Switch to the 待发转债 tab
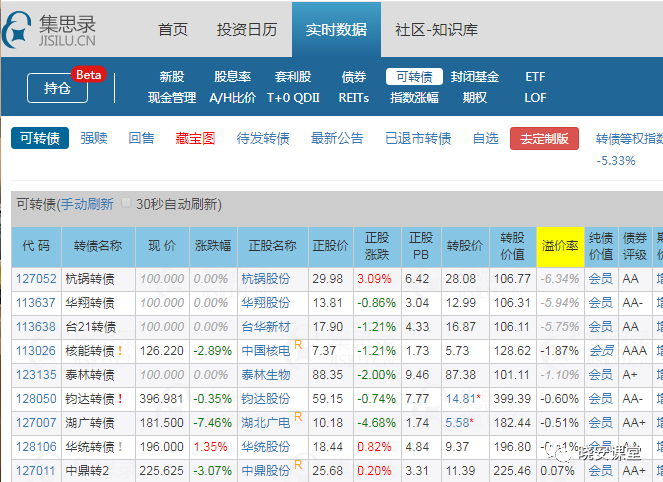Image resolution: width=663 pixels, height=482 pixels. pos(263,138)
